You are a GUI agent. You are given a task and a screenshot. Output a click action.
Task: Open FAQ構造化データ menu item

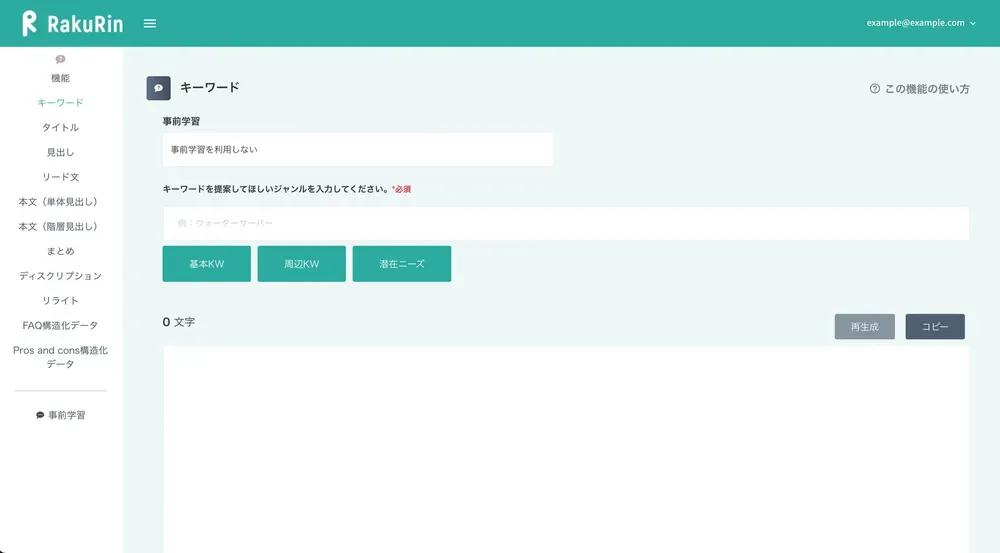pos(60,326)
